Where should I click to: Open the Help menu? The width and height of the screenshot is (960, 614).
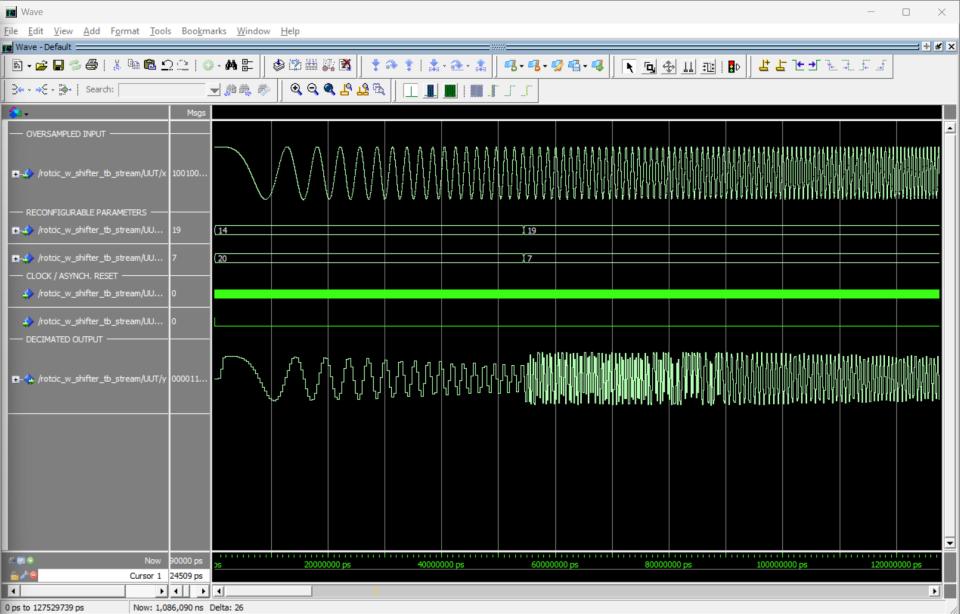290,31
